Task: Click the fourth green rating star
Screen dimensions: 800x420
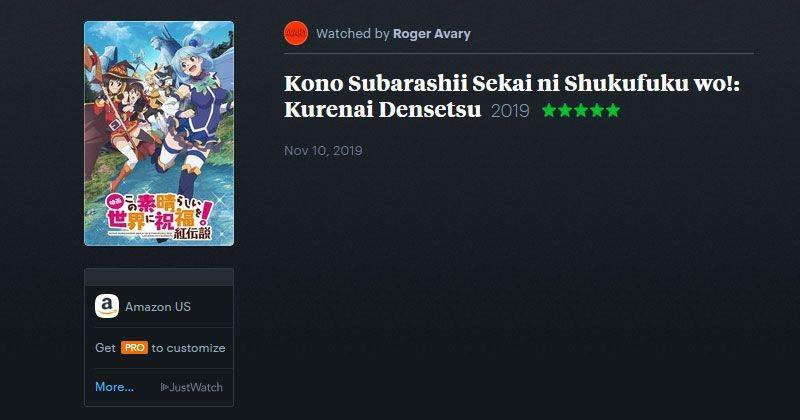Action: (x=597, y=110)
